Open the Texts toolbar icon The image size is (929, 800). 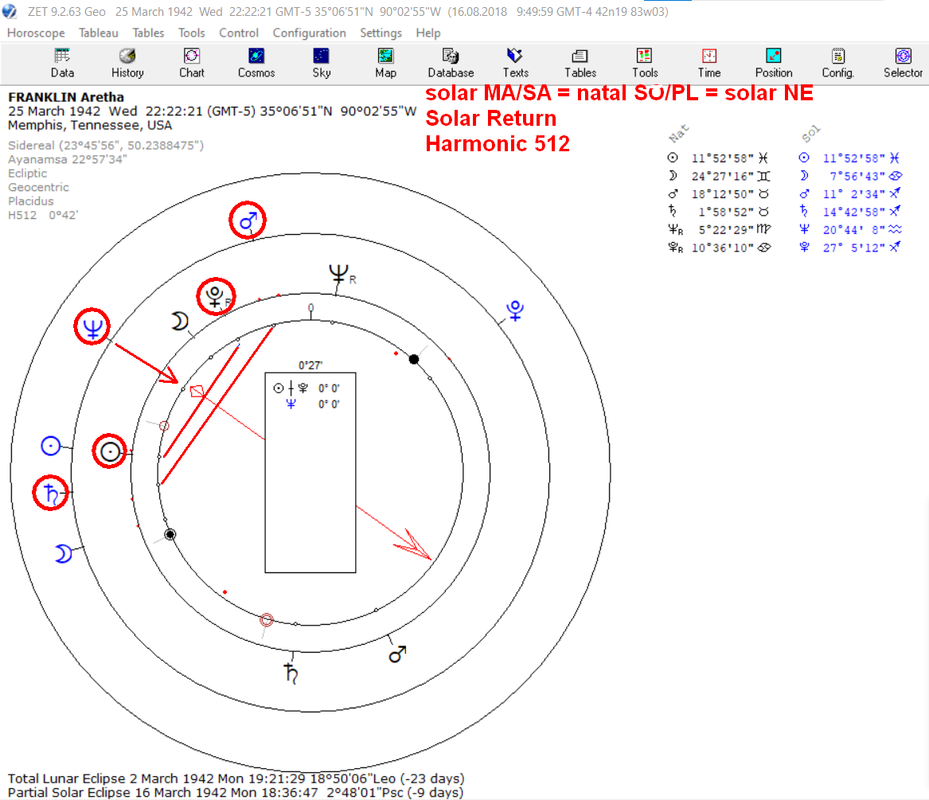click(515, 63)
